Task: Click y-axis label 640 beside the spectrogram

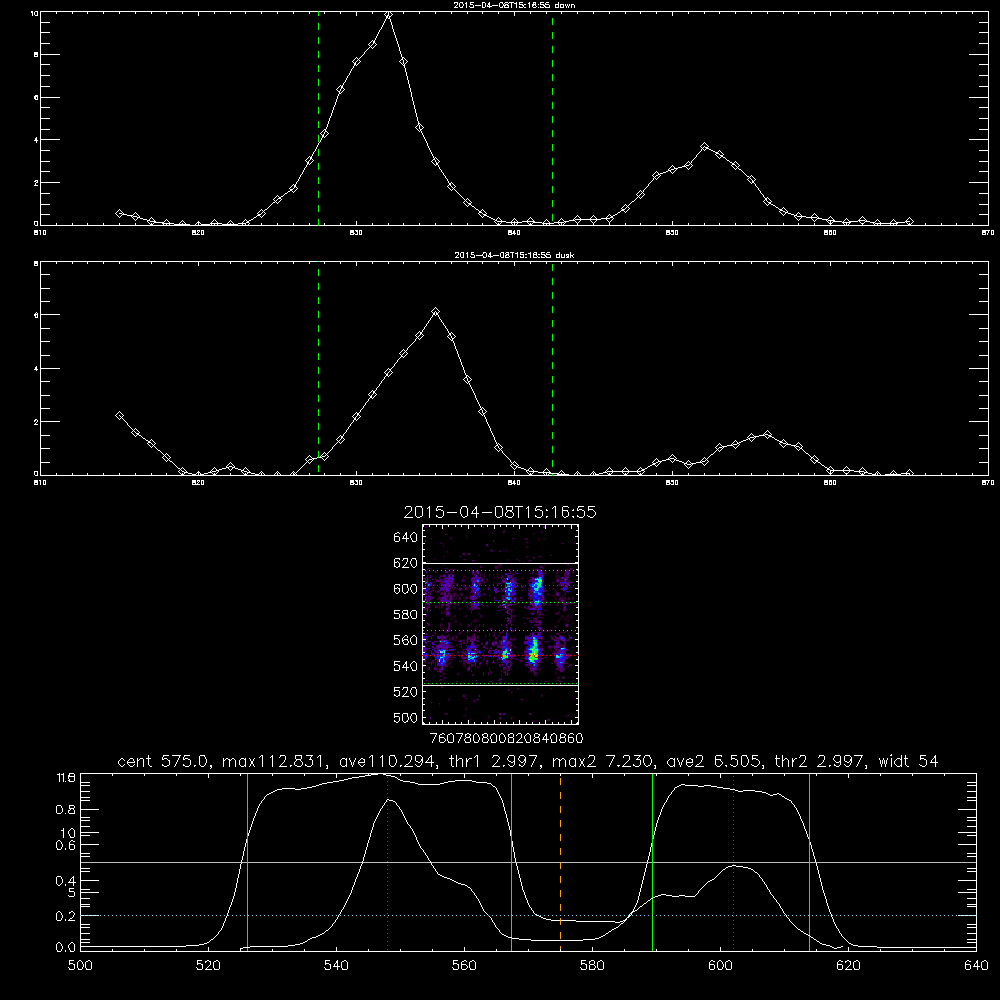Action: (406, 538)
